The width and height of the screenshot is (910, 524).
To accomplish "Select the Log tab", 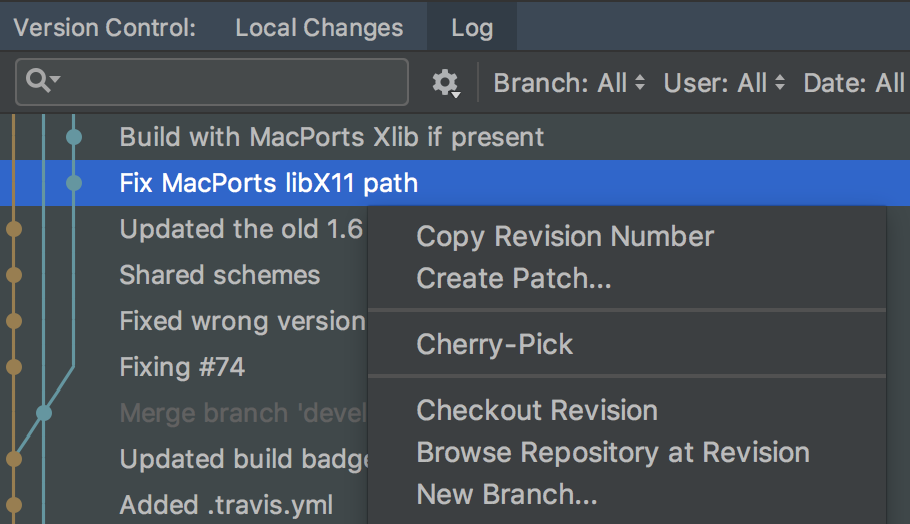I will 471,27.
